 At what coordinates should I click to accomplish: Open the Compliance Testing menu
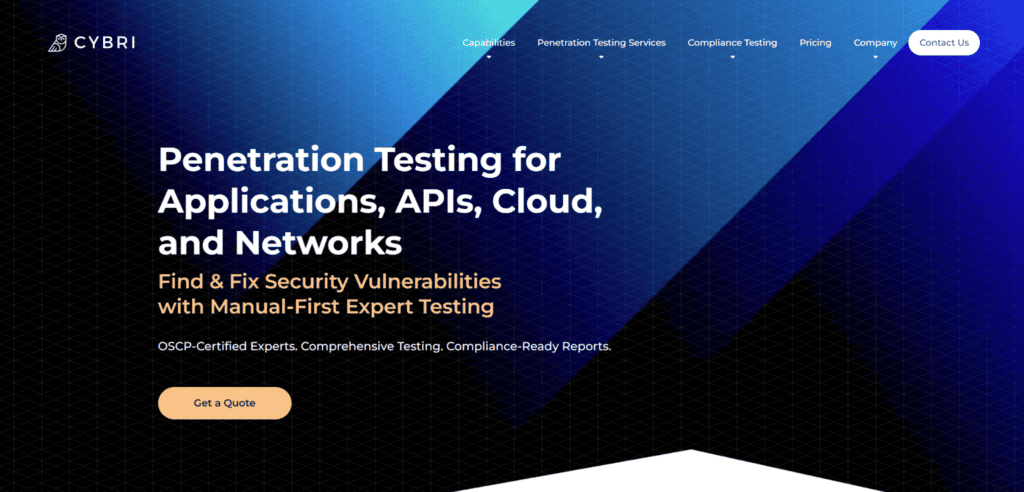point(732,42)
